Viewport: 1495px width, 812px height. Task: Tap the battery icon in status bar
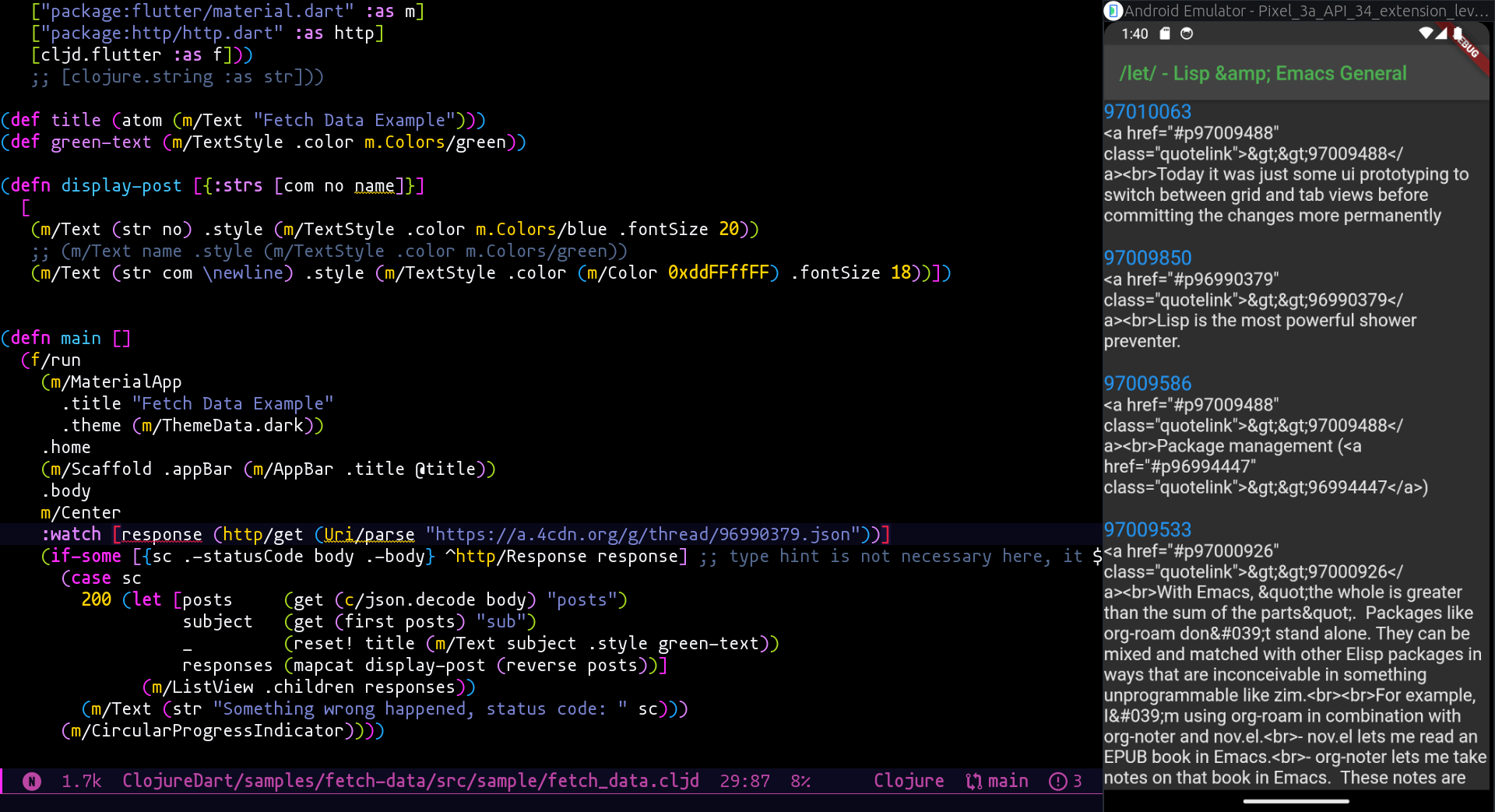[x=1458, y=33]
